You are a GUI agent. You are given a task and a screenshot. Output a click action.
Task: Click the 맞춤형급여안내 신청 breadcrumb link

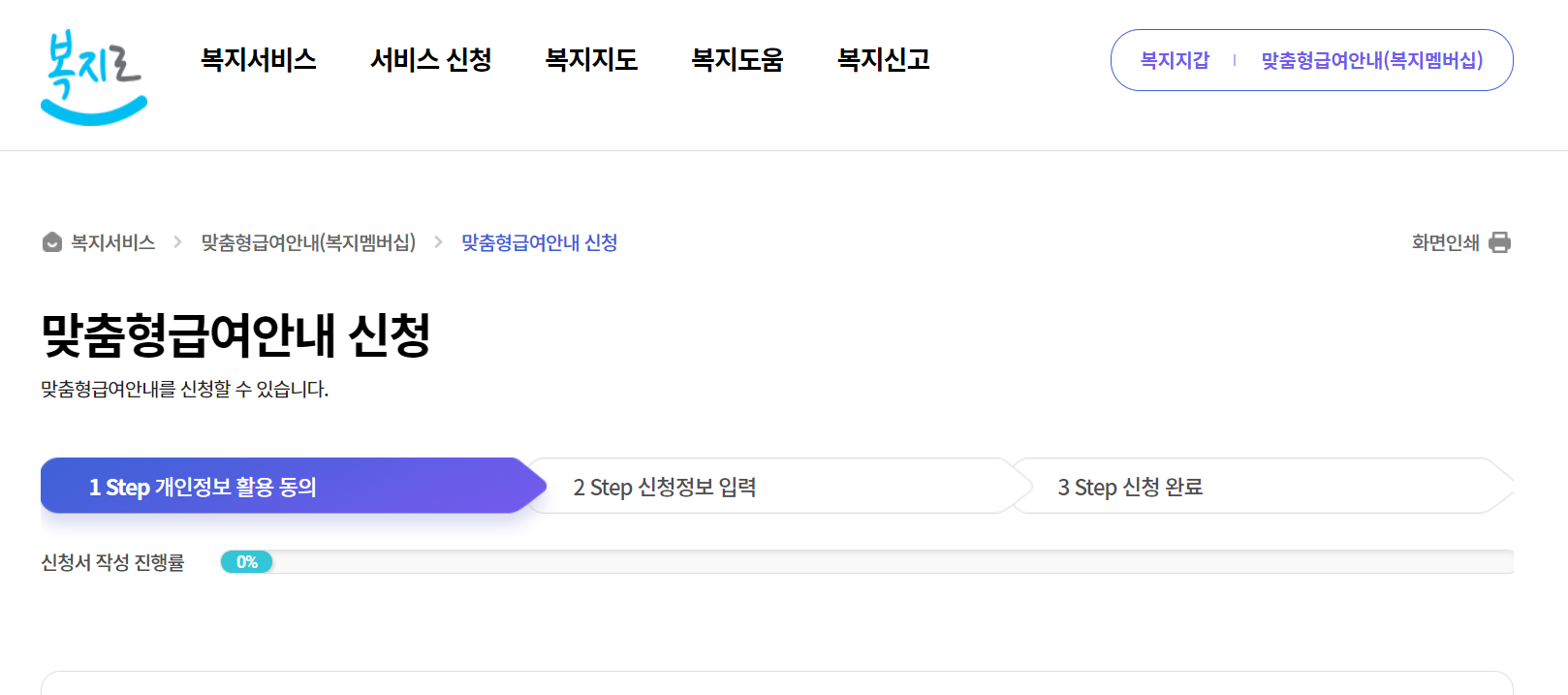540,242
